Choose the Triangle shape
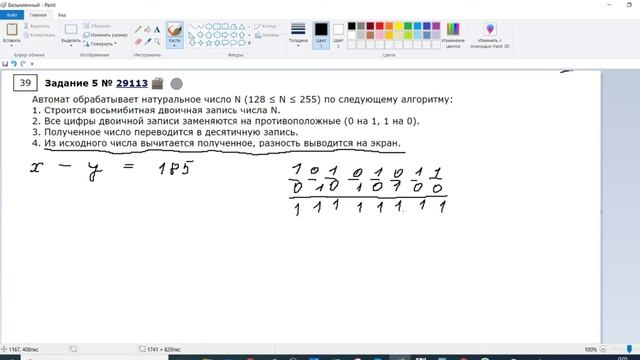The height and width of the screenshot is (360, 640). pos(242,27)
